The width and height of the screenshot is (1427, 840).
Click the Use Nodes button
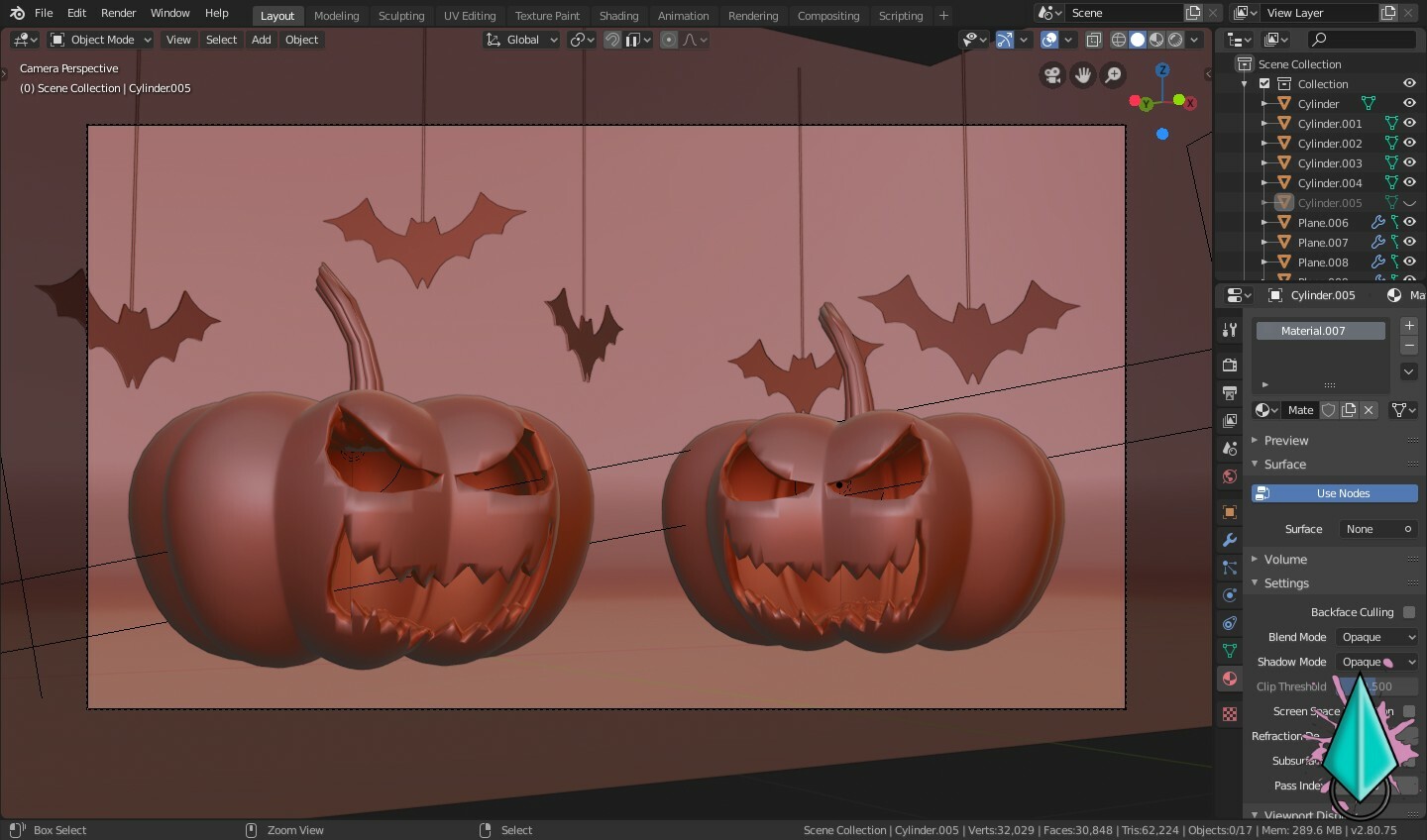pyautogui.click(x=1335, y=493)
